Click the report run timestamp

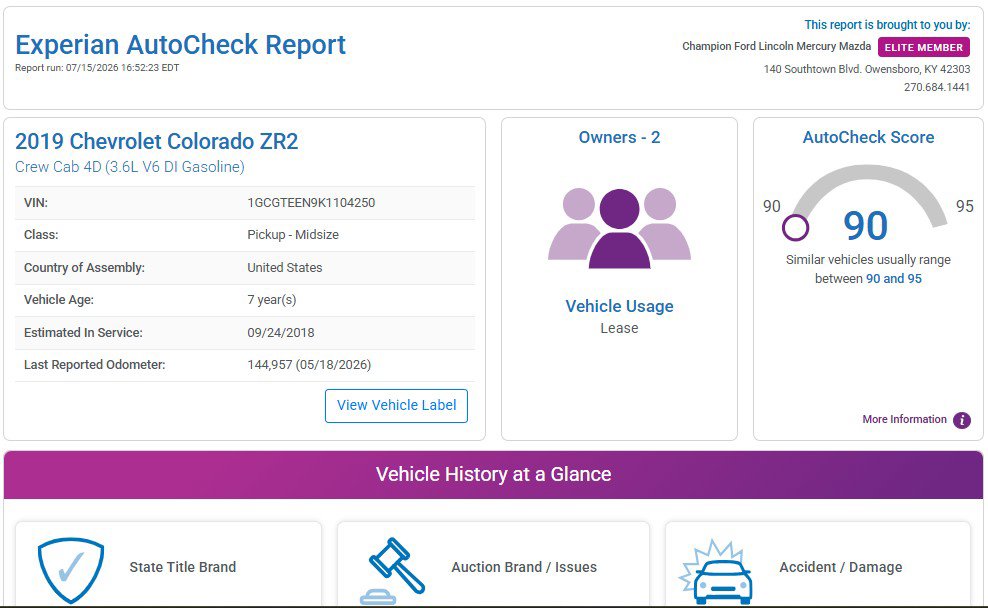click(x=97, y=68)
